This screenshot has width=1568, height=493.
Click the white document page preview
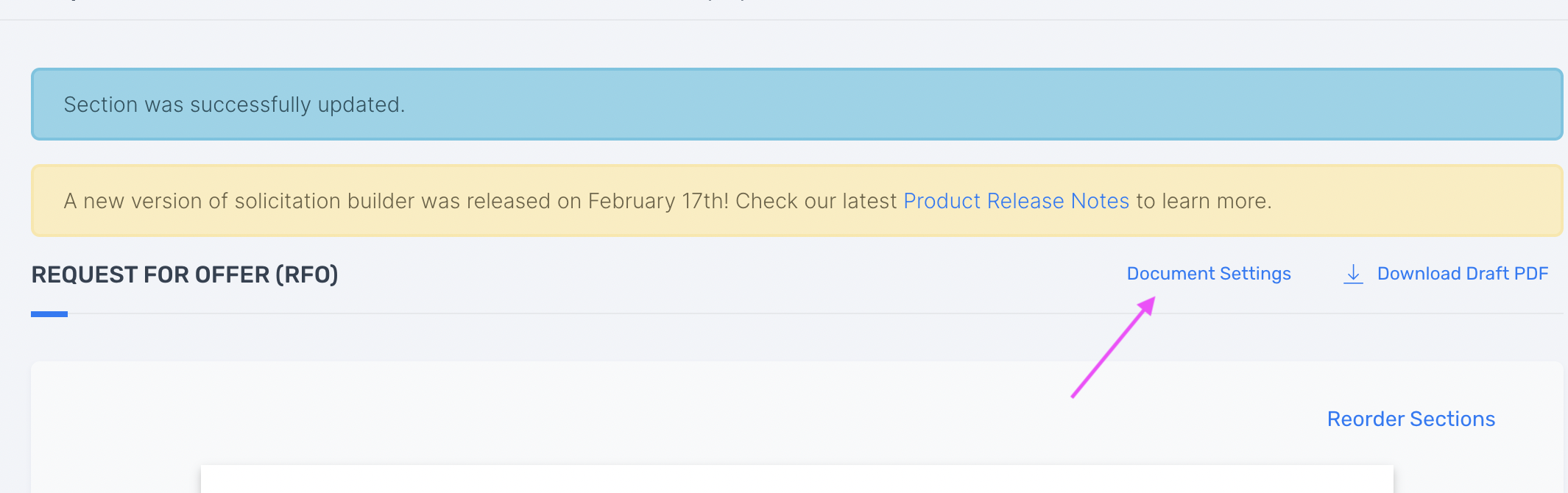[797, 479]
